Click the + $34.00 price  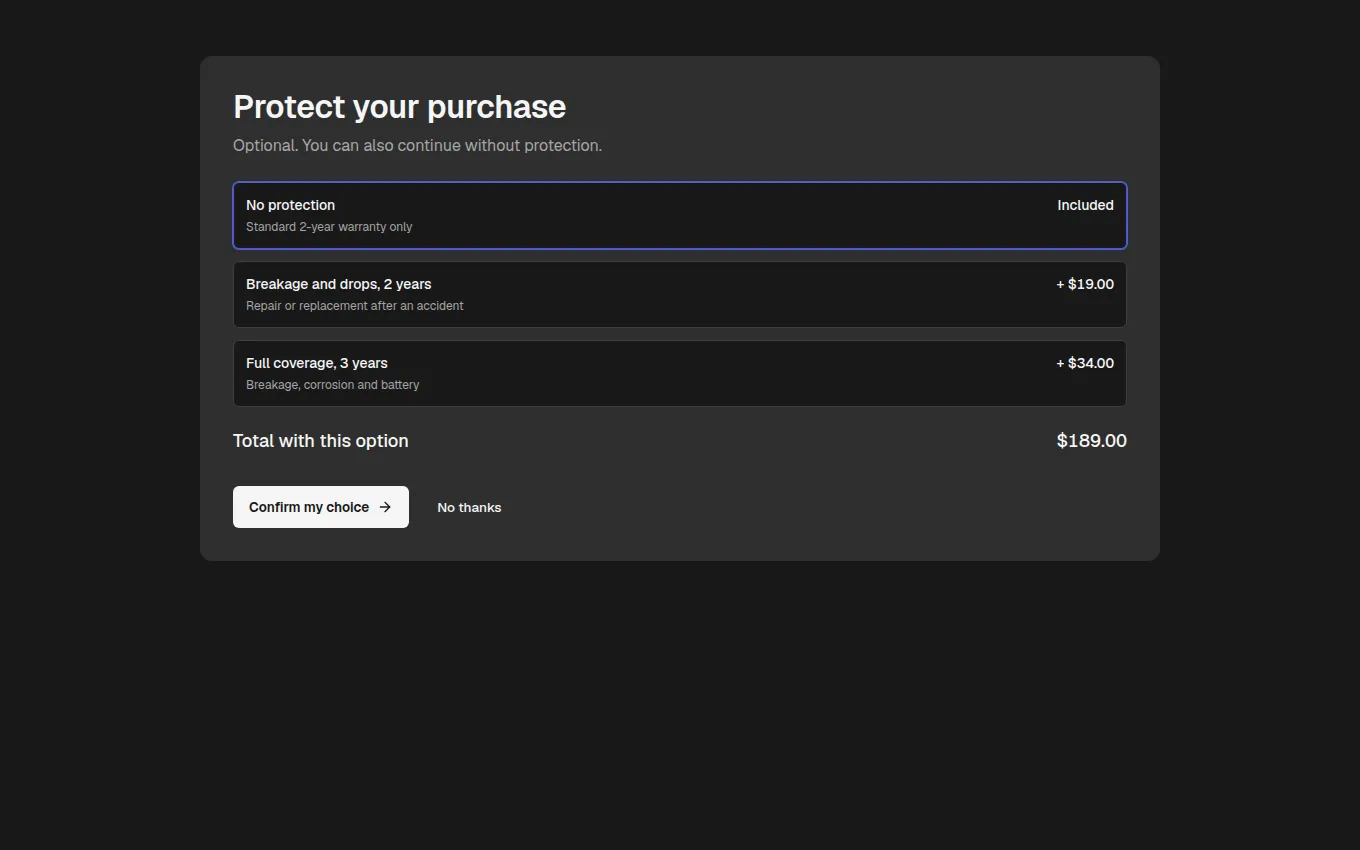pyautogui.click(x=1085, y=363)
